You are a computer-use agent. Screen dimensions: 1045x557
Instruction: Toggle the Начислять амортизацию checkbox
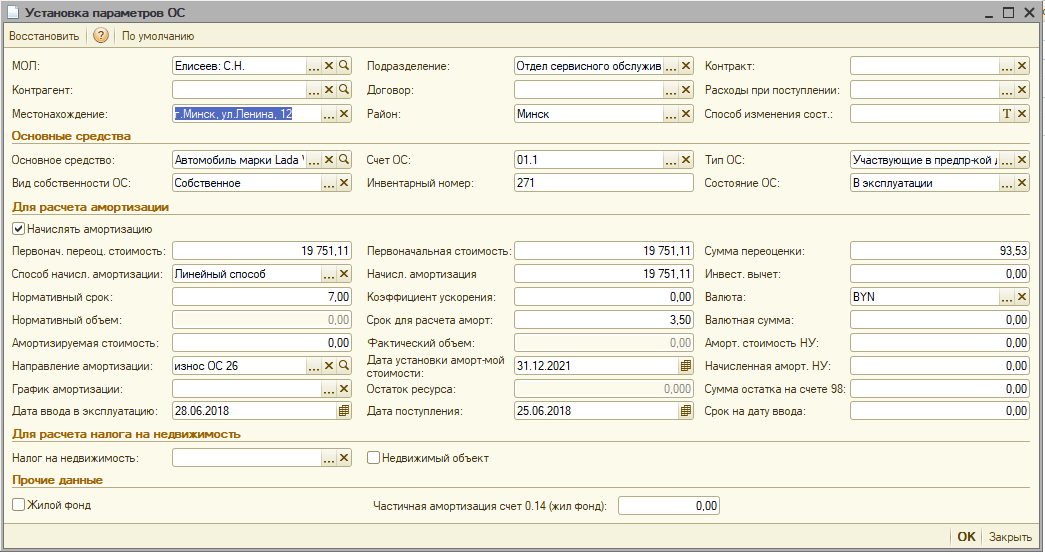tap(18, 229)
